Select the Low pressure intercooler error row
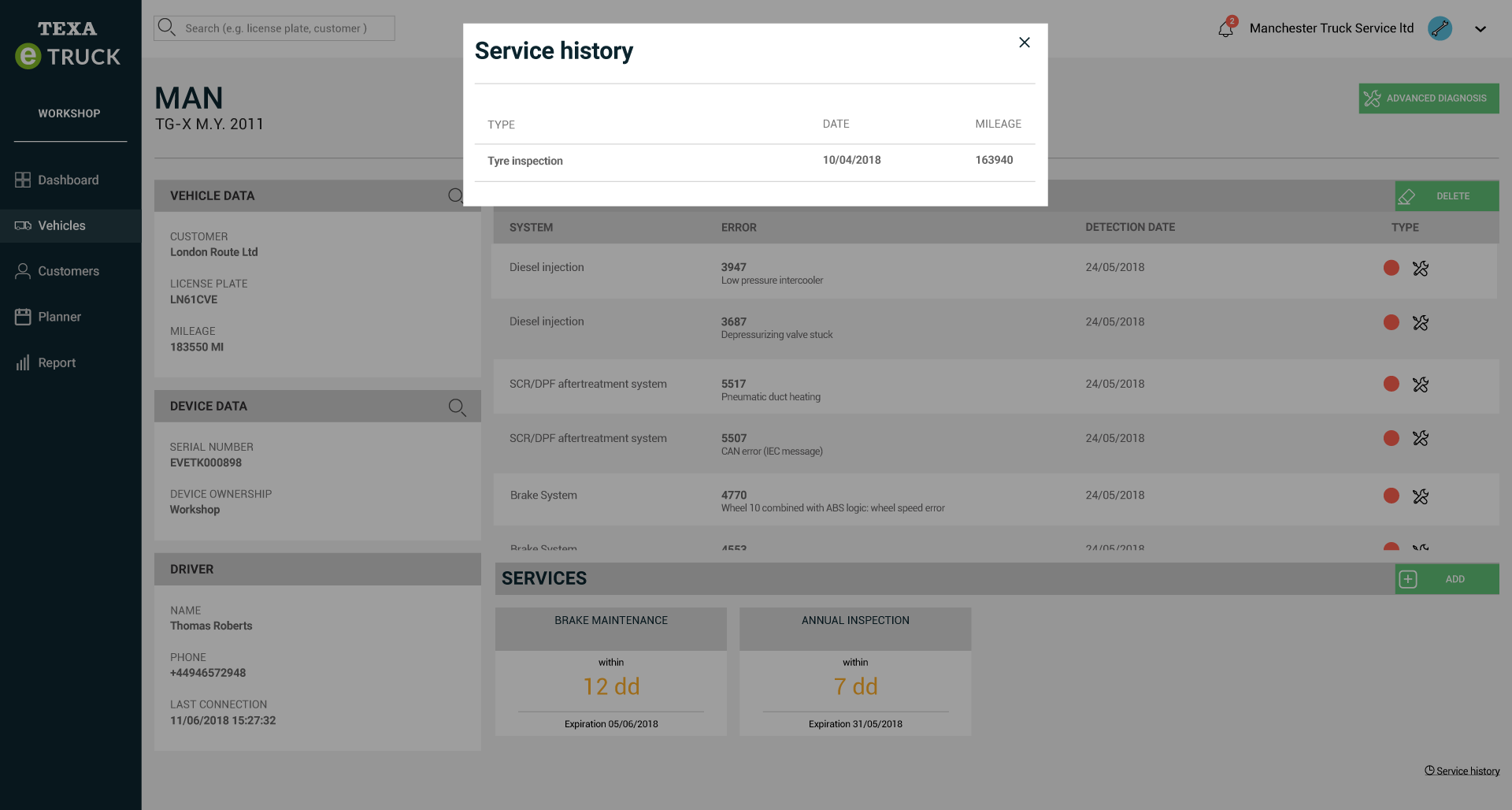The image size is (1512, 810). 995,271
